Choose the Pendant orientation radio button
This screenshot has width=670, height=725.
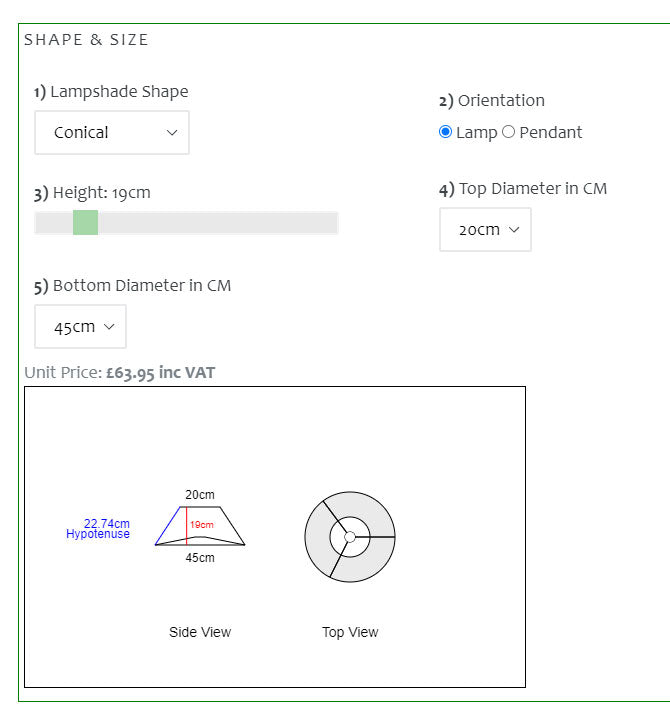[508, 132]
